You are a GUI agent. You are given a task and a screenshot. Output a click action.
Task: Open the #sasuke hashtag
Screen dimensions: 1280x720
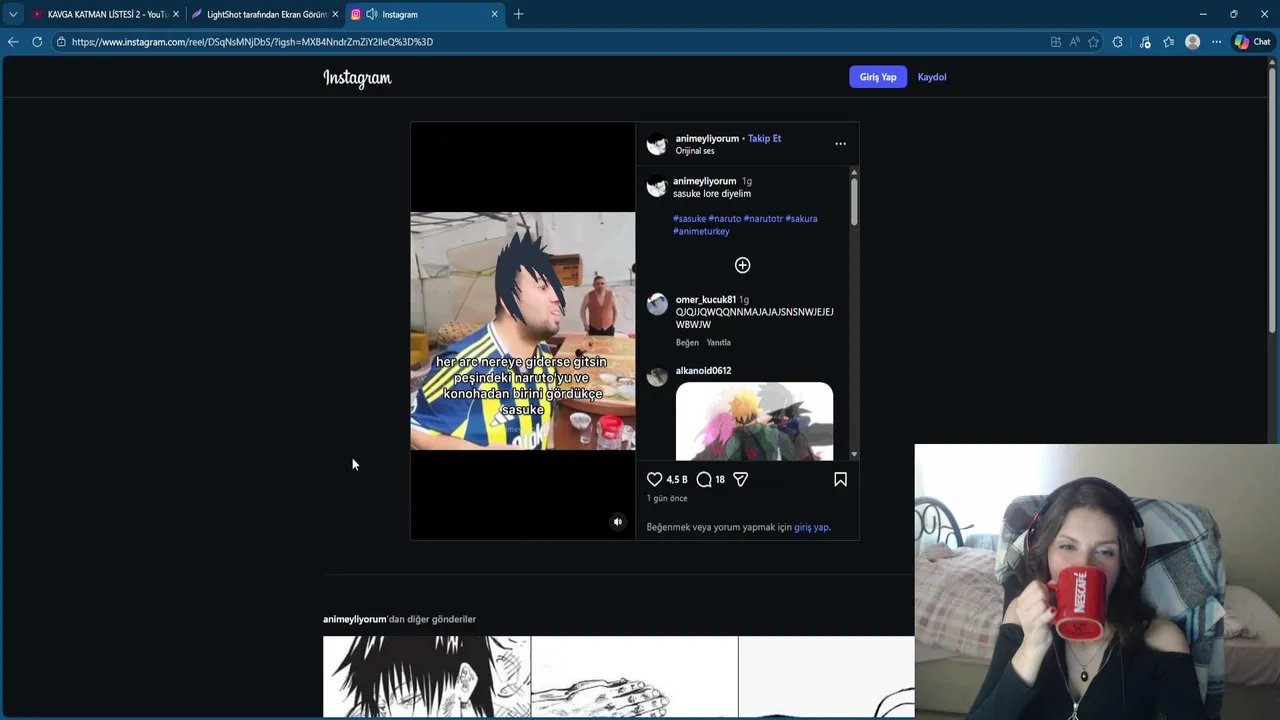(x=689, y=218)
